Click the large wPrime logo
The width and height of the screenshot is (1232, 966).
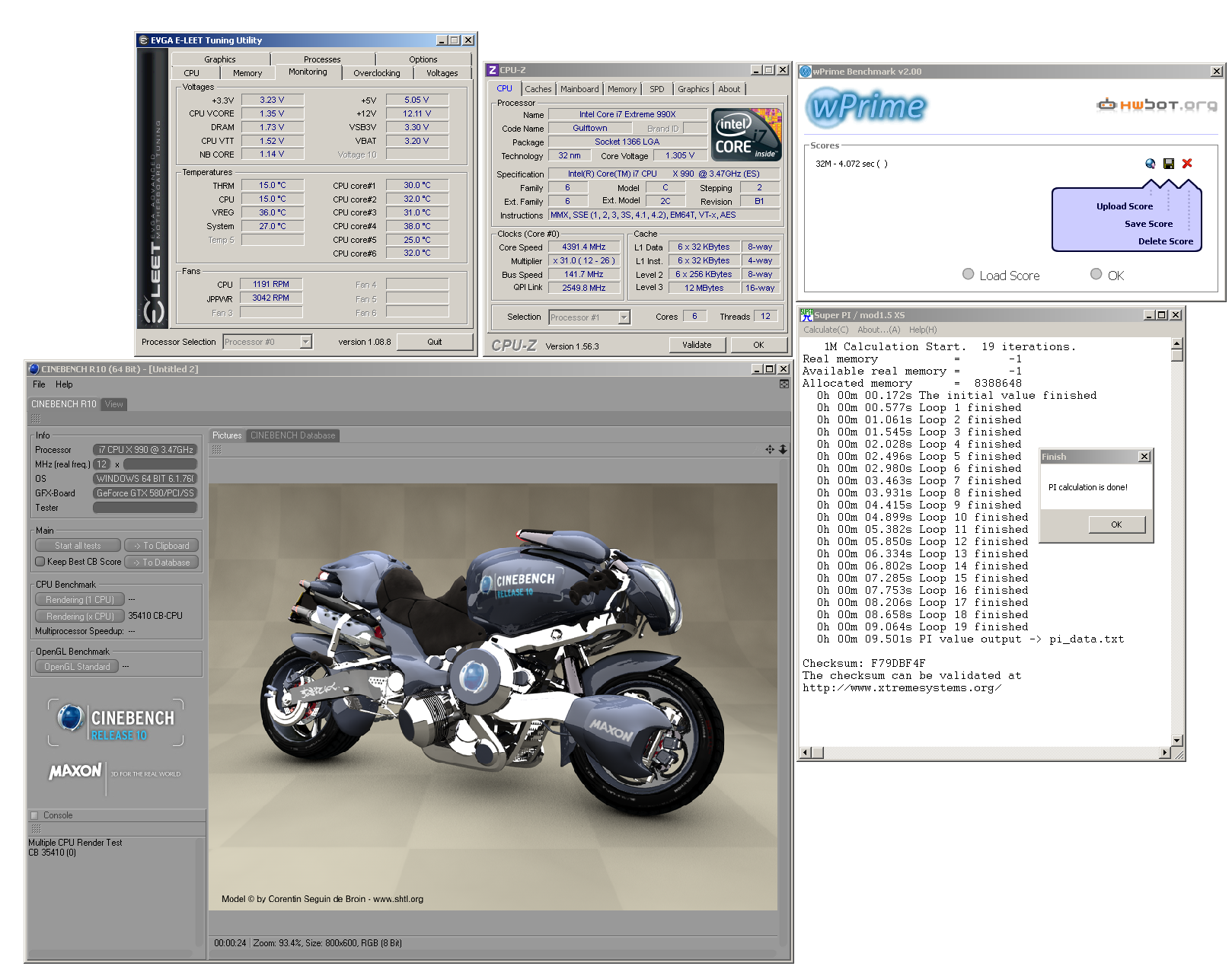point(866,106)
